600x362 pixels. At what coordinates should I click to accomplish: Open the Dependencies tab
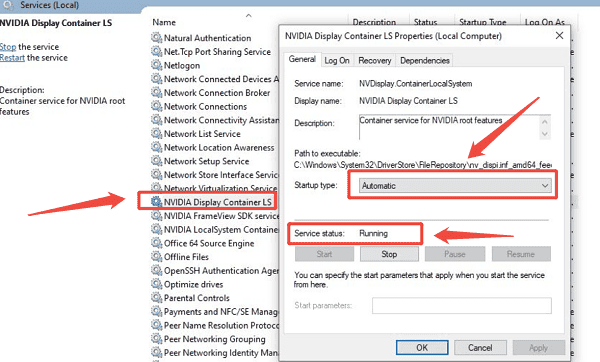coord(424,60)
